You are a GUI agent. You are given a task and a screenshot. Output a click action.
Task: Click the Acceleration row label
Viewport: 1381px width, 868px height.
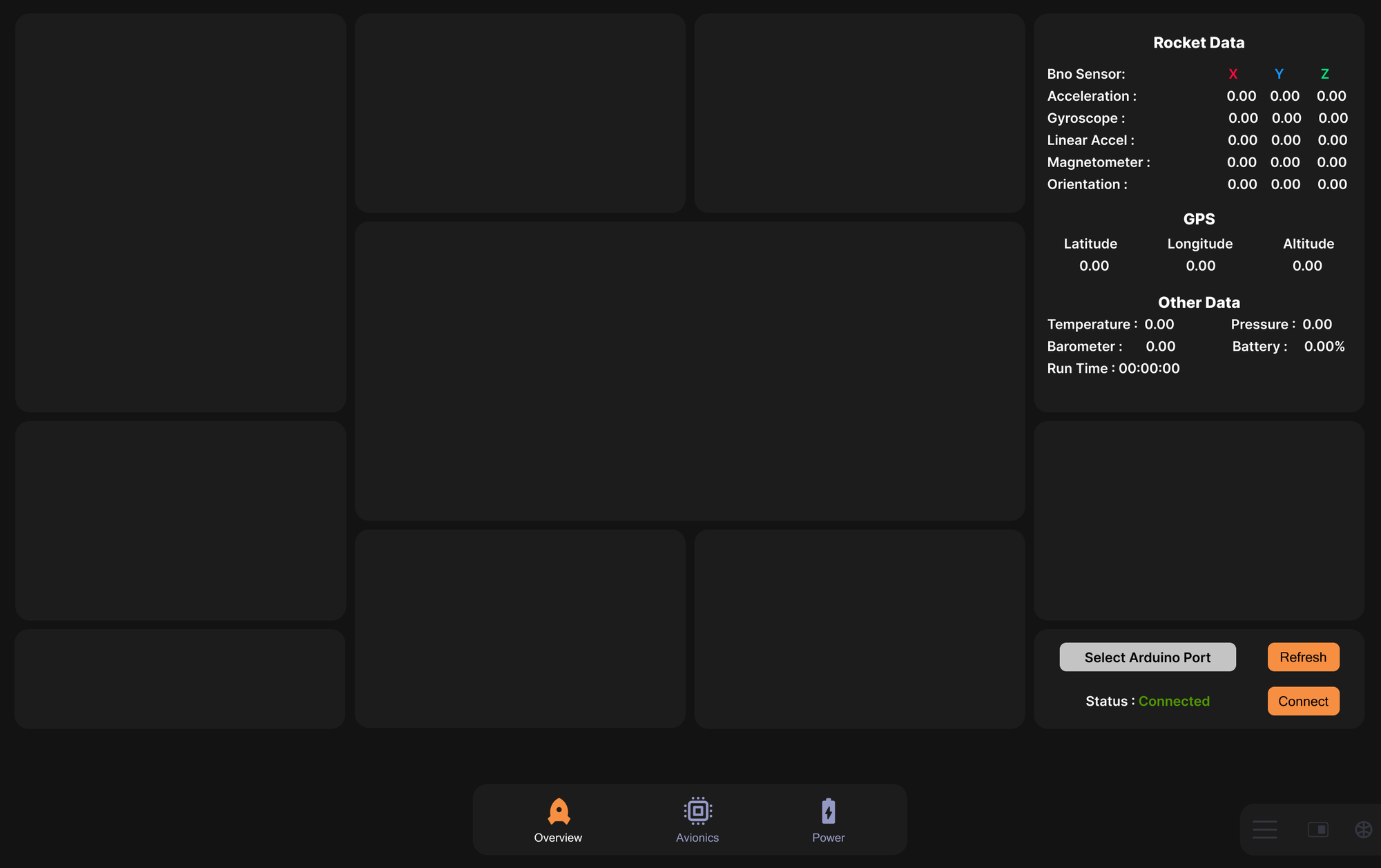click(x=1092, y=96)
